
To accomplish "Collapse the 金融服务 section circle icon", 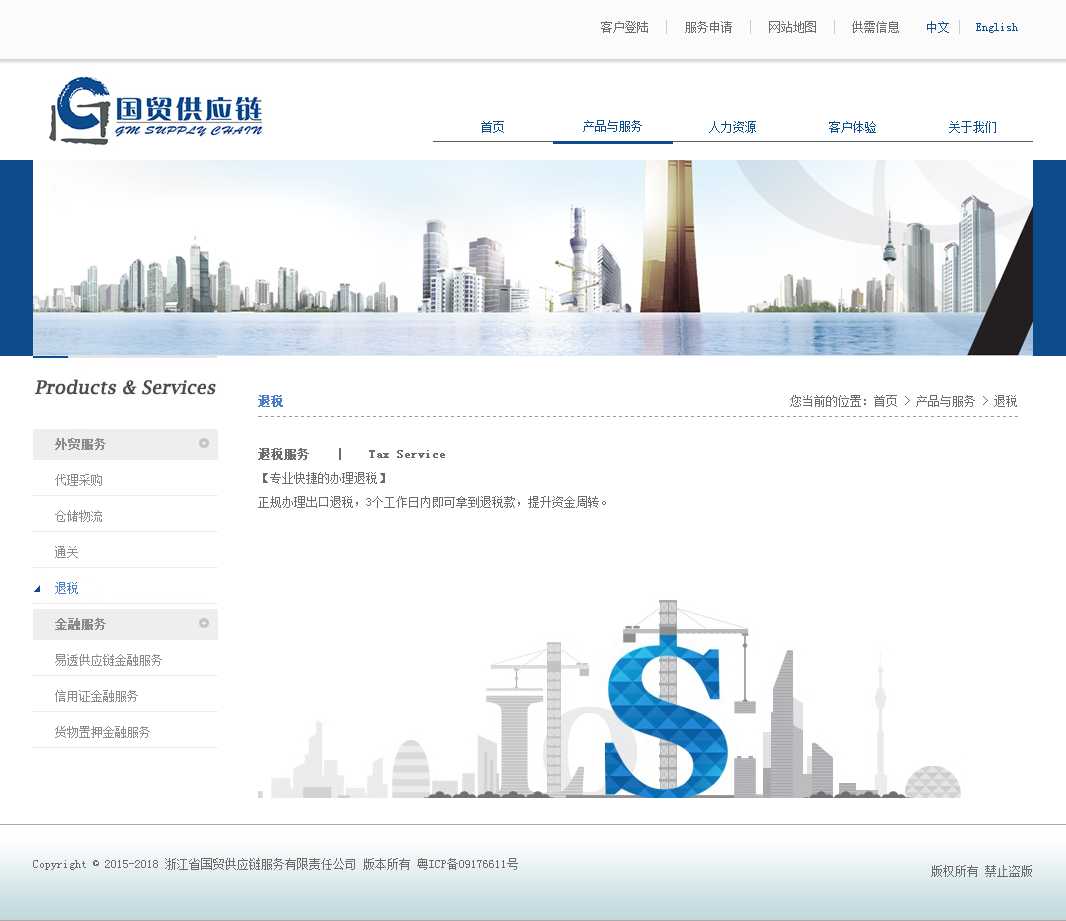I will click(x=204, y=623).
